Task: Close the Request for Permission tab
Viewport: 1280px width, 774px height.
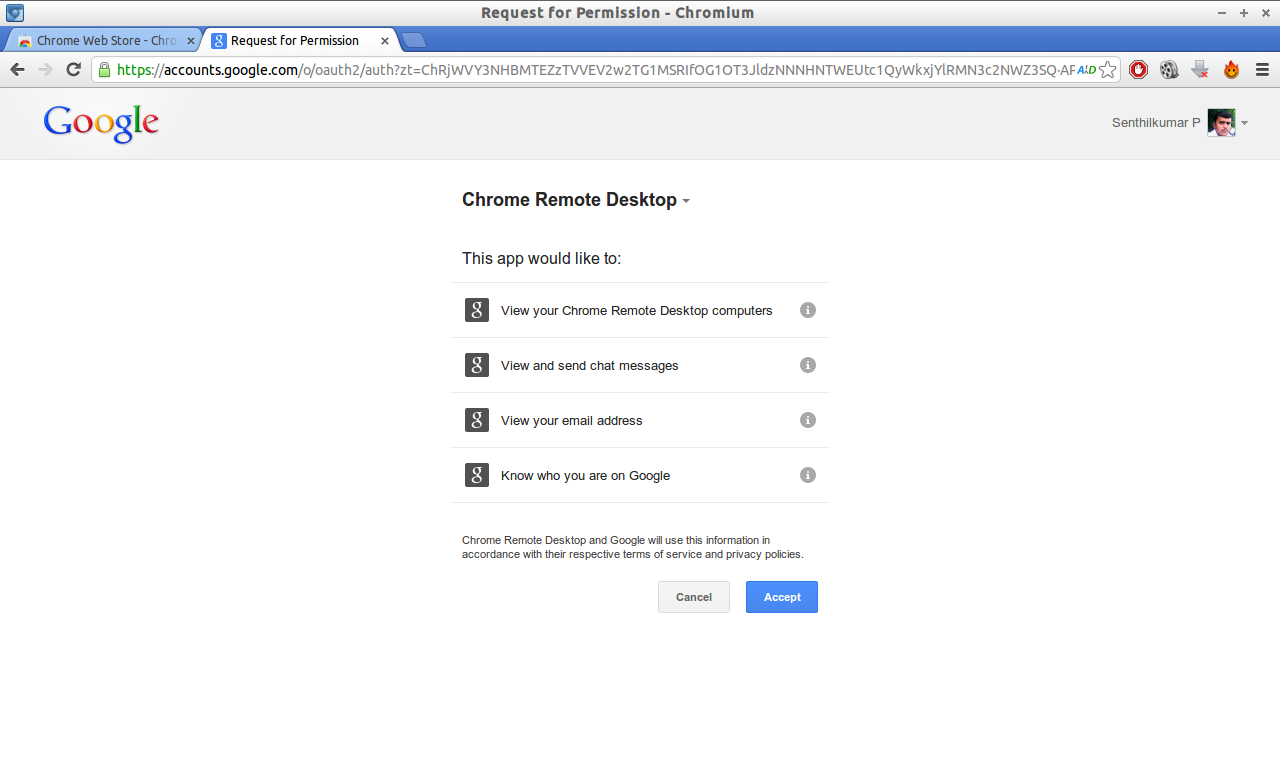Action: (x=385, y=41)
